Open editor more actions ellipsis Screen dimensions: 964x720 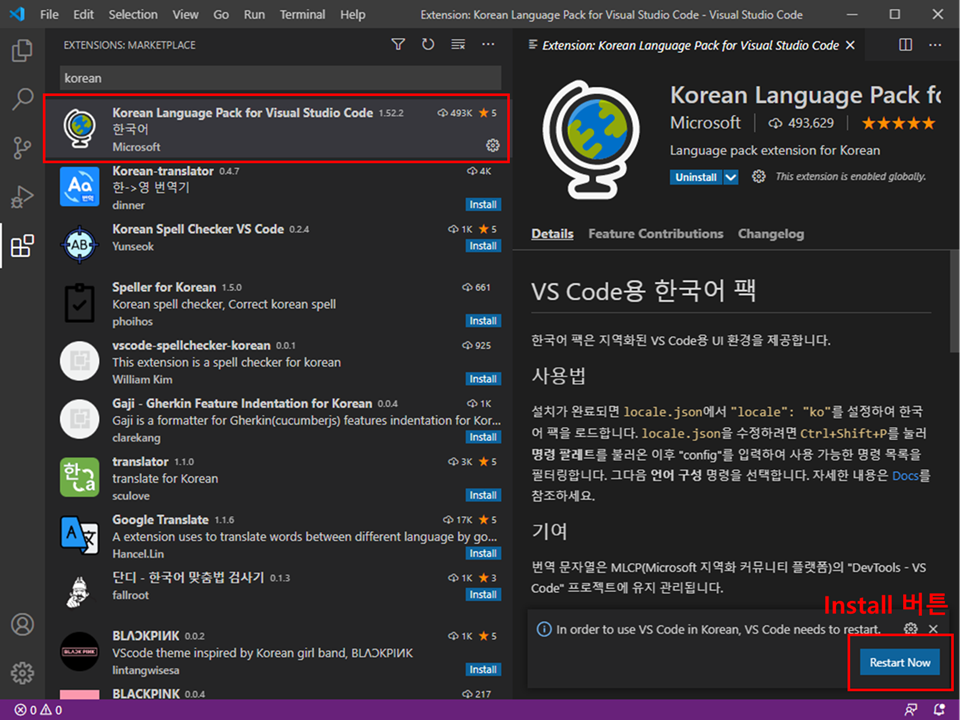point(935,45)
